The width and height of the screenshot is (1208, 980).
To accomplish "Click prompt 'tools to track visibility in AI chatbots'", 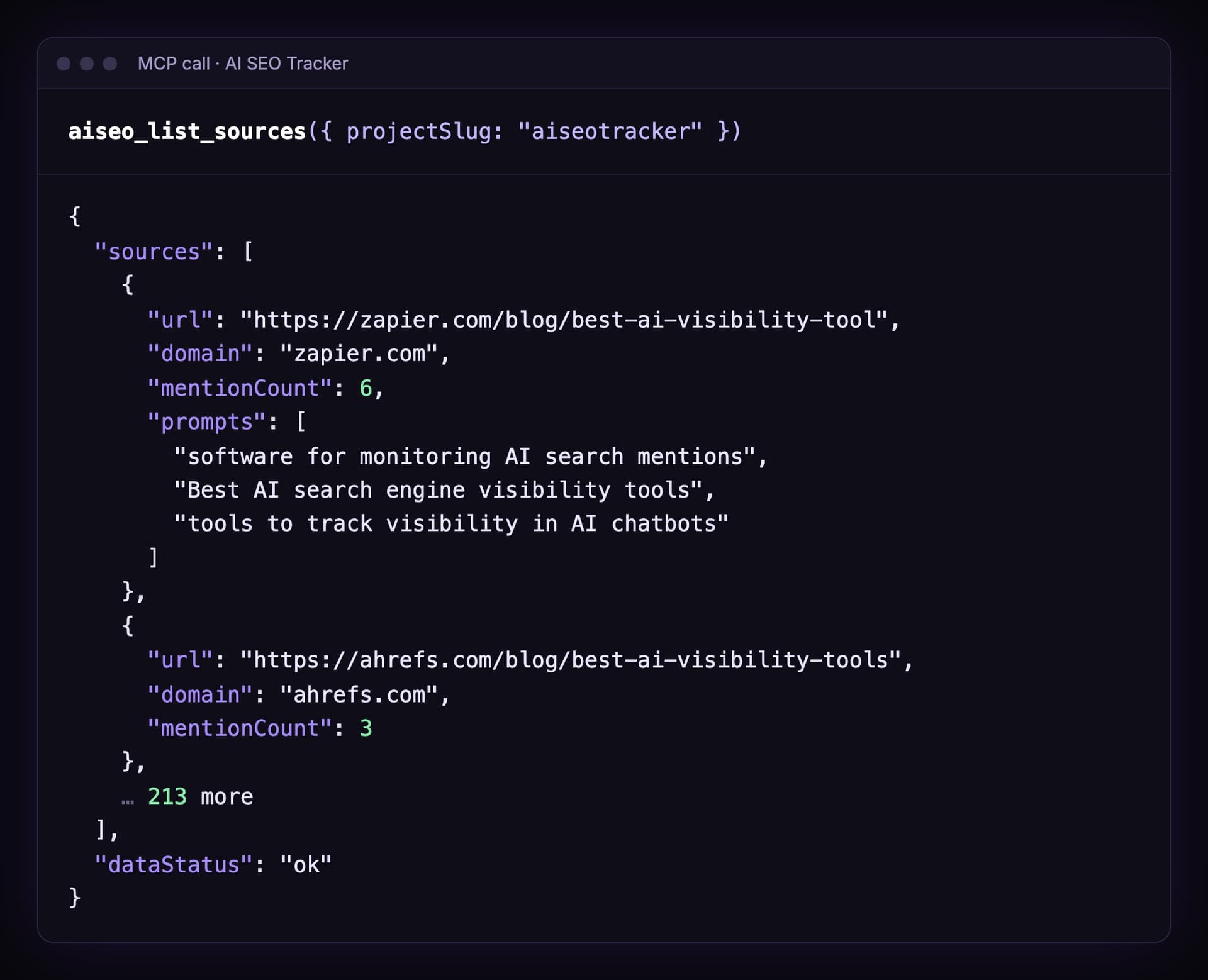I will coord(452,524).
